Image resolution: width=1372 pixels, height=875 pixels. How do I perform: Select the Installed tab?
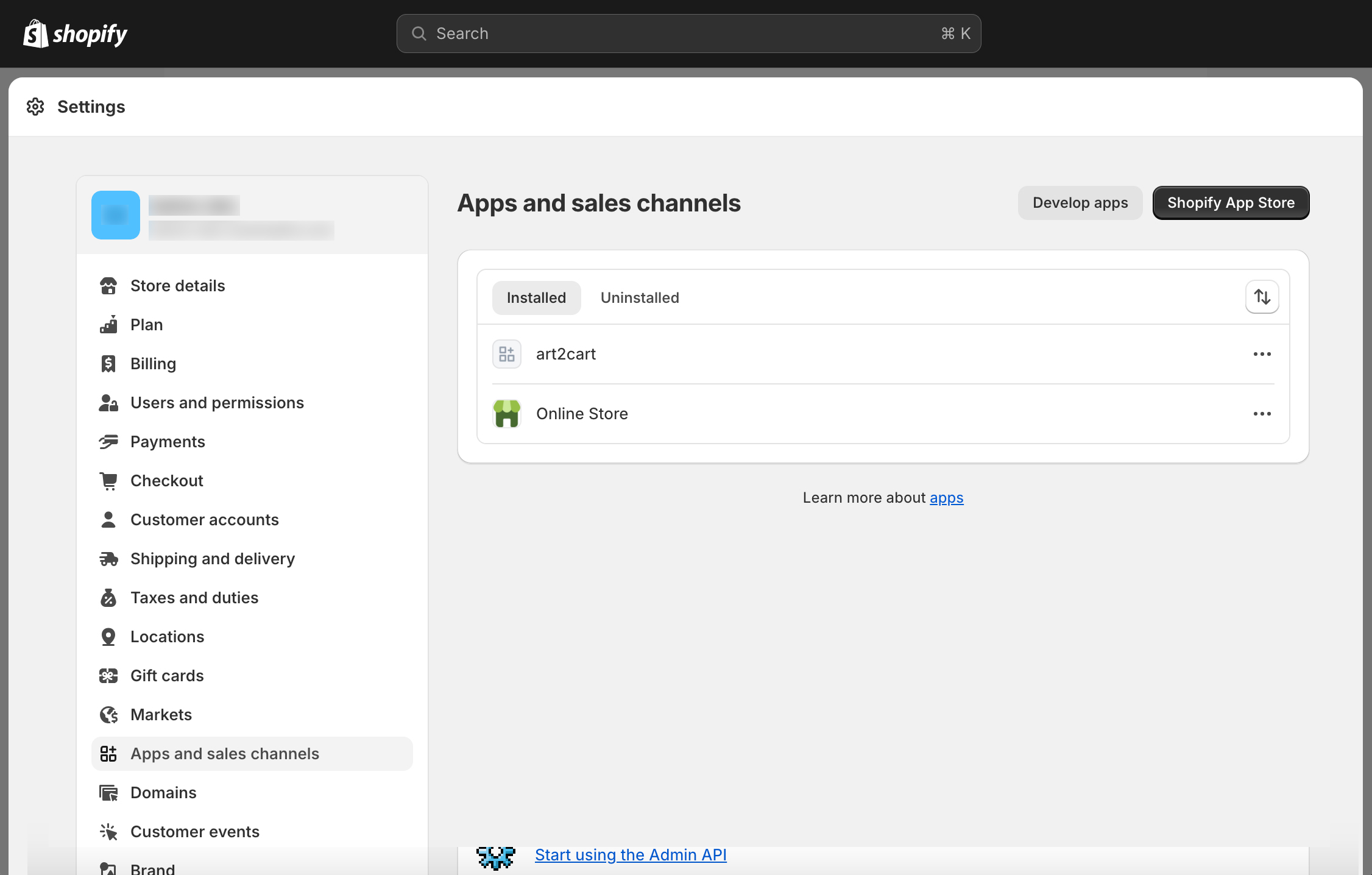tap(536, 298)
